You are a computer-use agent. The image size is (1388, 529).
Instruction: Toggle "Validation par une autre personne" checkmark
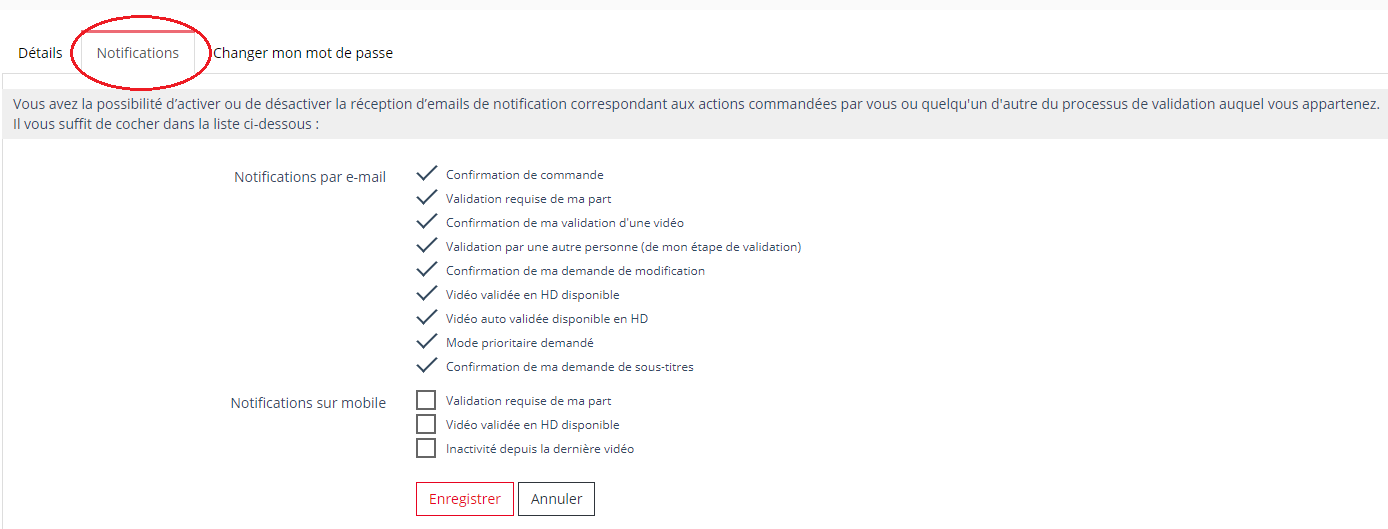[x=427, y=246]
